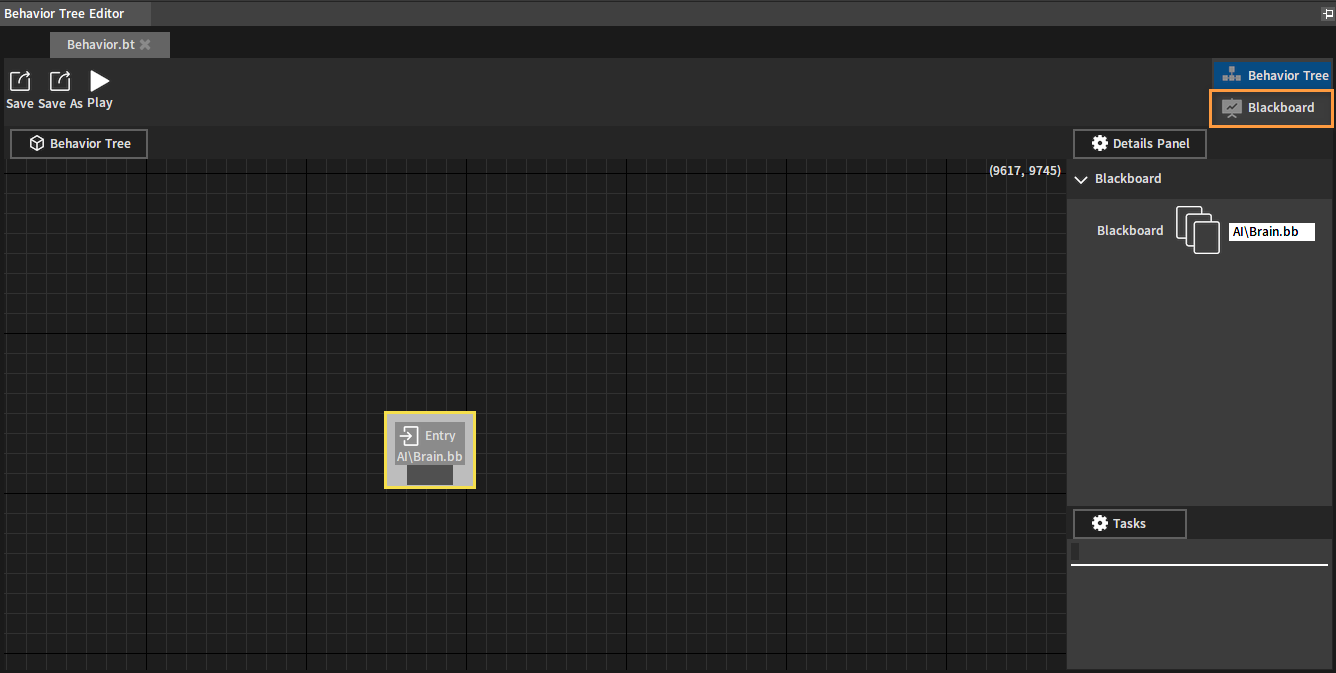Click the AI\Brain.bb asset path field
1336x673 pixels.
pos(1271,232)
